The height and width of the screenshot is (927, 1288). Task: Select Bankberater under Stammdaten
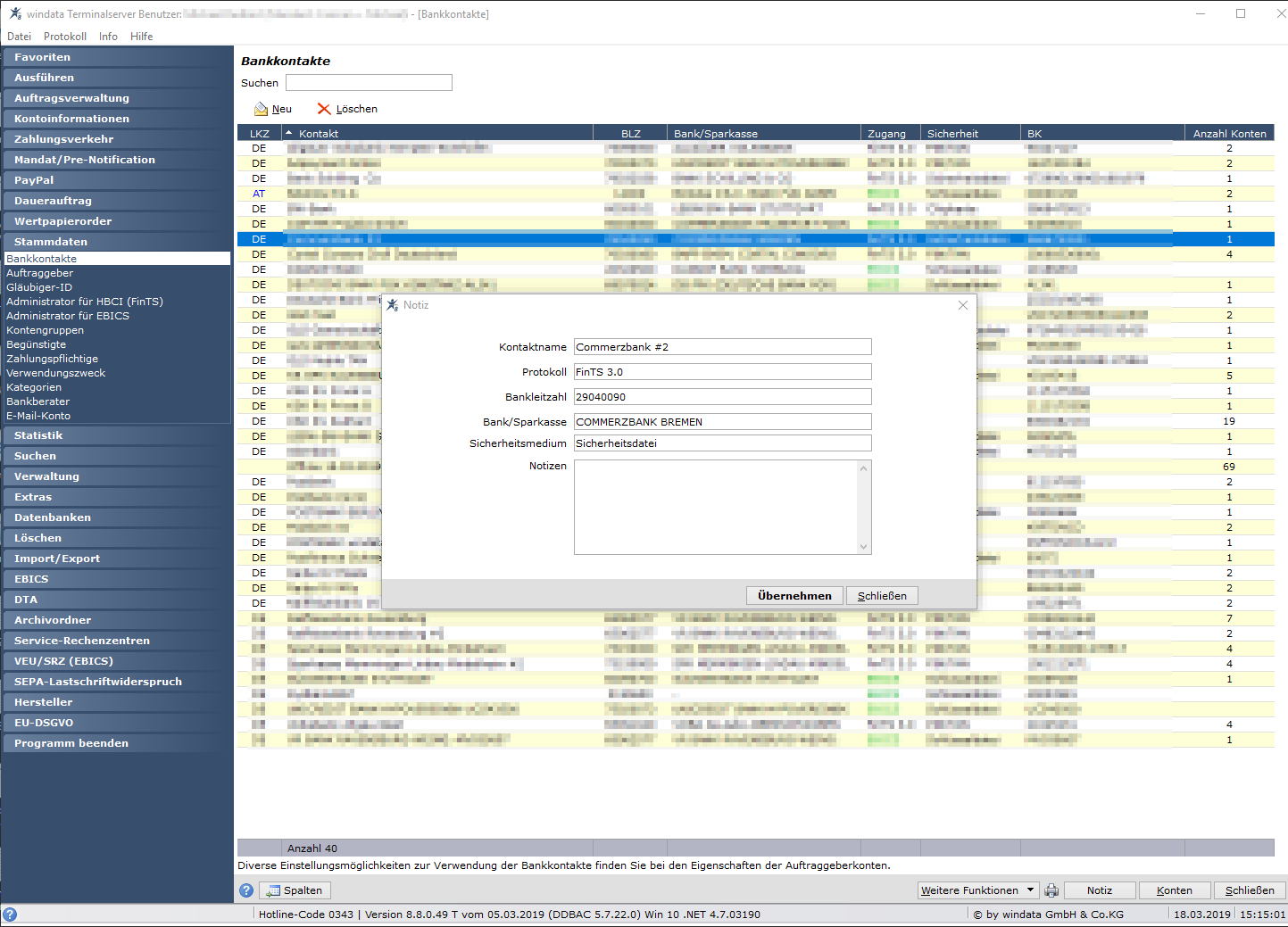[x=38, y=401]
